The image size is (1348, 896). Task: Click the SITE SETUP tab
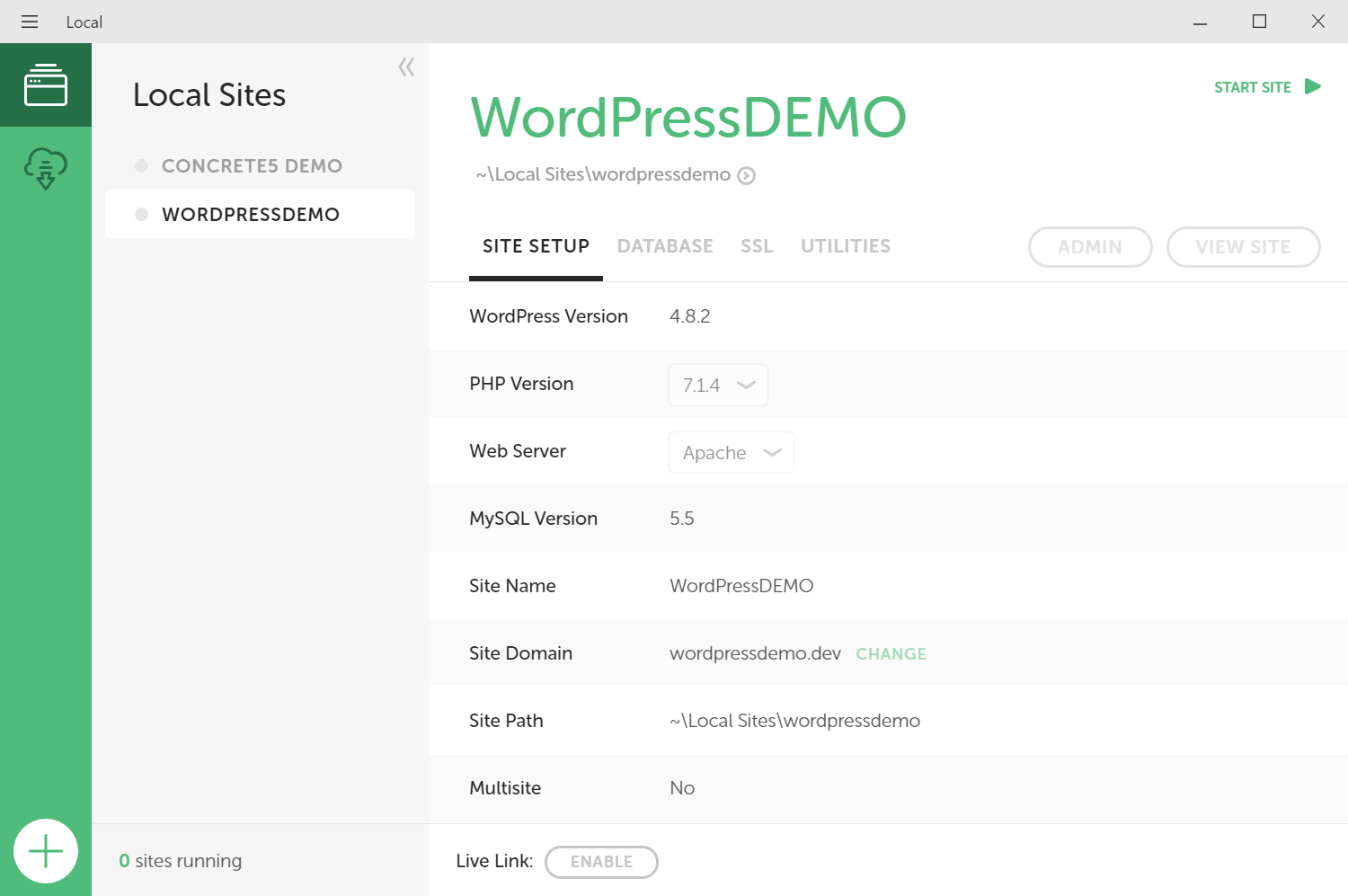pos(535,245)
